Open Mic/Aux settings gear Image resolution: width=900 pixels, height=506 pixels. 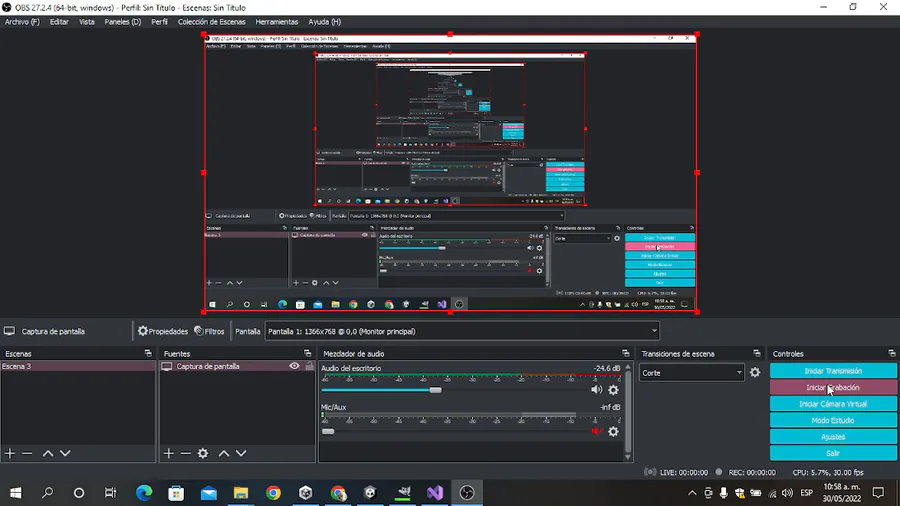[614, 431]
